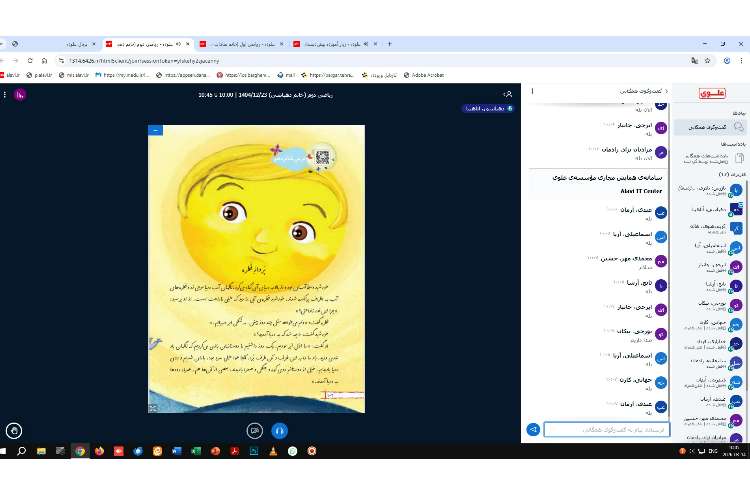Open the Chrome profile icon
Image resolution: width=750 pixels, height=480 pixels.
[727, 61]
